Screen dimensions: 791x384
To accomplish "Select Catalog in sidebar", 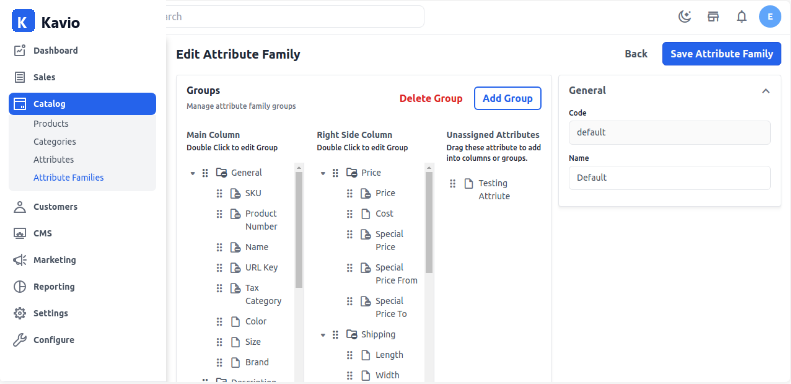I will pos(82,104).
